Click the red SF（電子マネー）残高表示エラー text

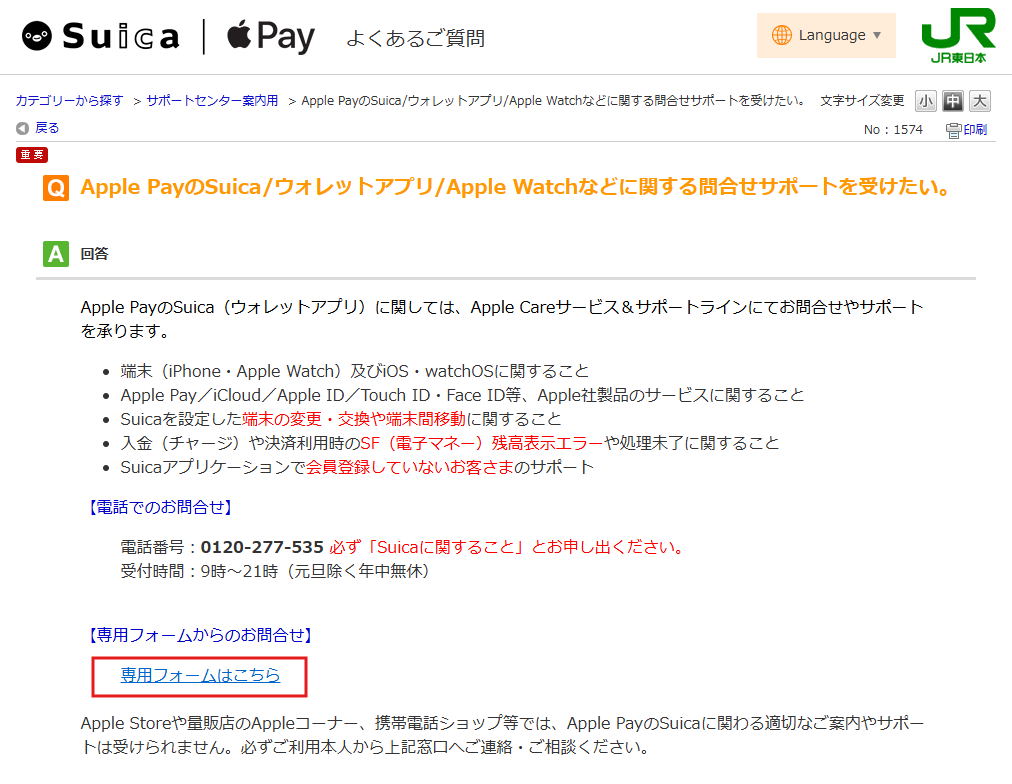[482, 443]
